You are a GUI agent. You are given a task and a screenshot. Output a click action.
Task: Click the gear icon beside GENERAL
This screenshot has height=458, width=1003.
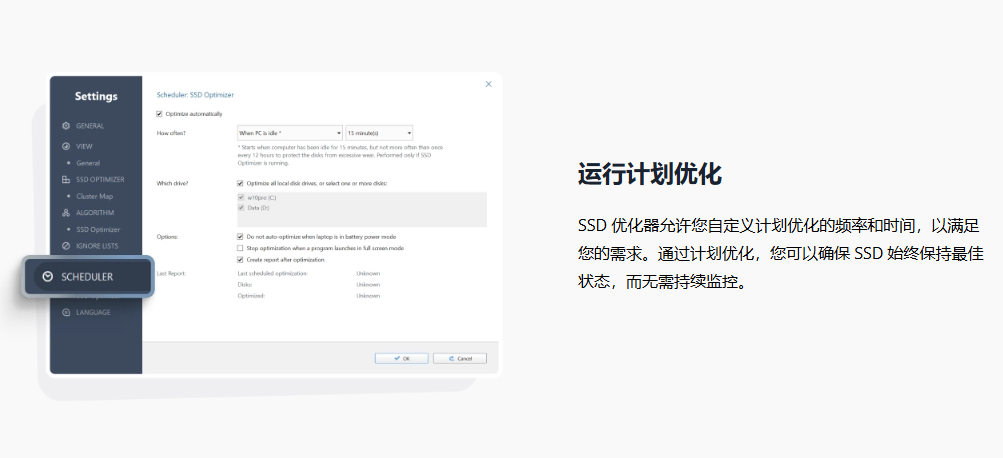[x=66, y=126]
